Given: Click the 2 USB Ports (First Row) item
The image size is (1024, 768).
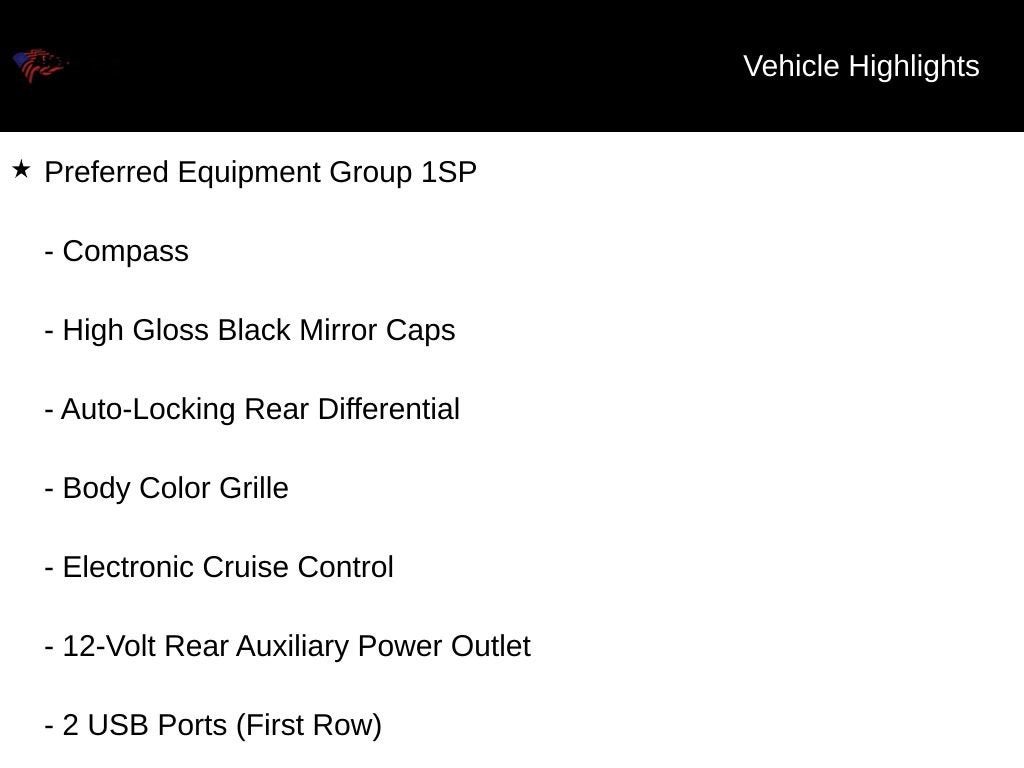Looking at the screenshot, I should tap(222, 725).
